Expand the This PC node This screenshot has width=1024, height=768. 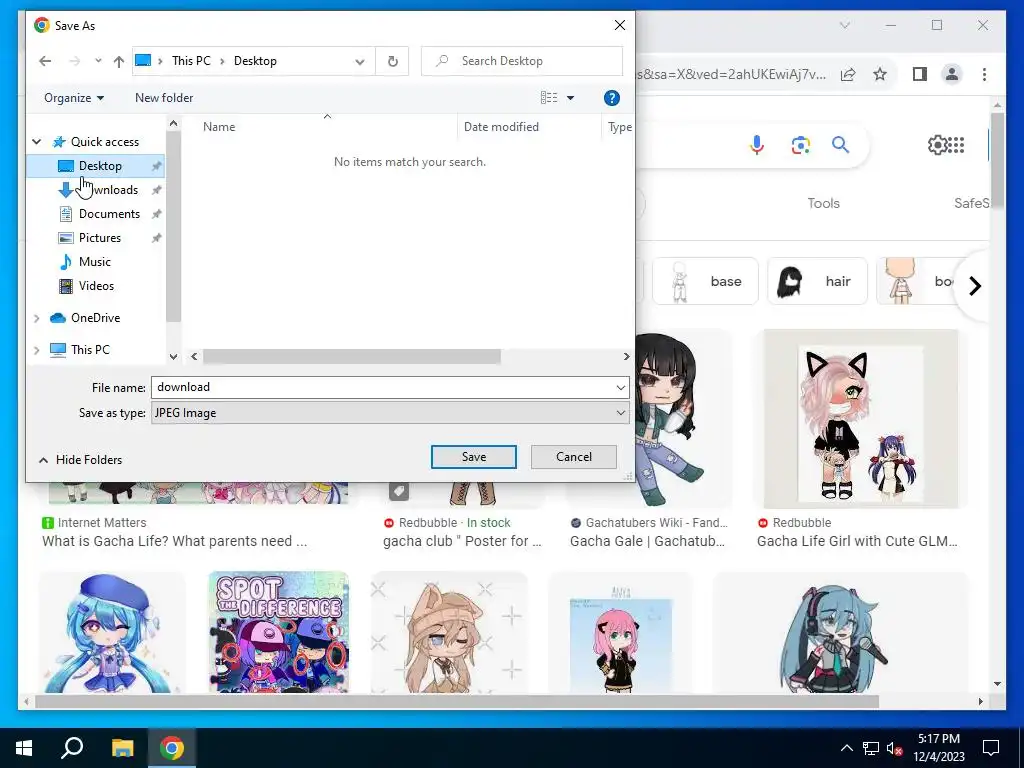coord(37,350)
